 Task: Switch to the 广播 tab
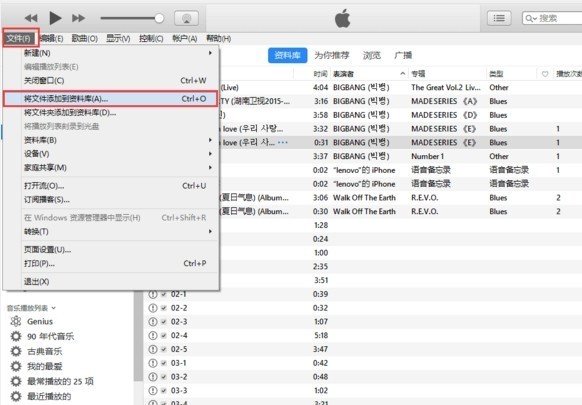(403, 55)
